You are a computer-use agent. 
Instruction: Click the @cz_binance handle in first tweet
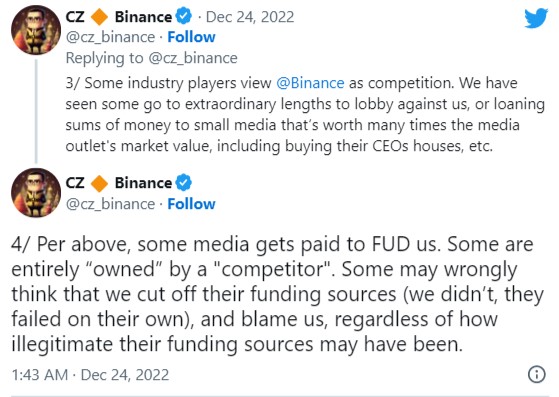coord(111,37)
